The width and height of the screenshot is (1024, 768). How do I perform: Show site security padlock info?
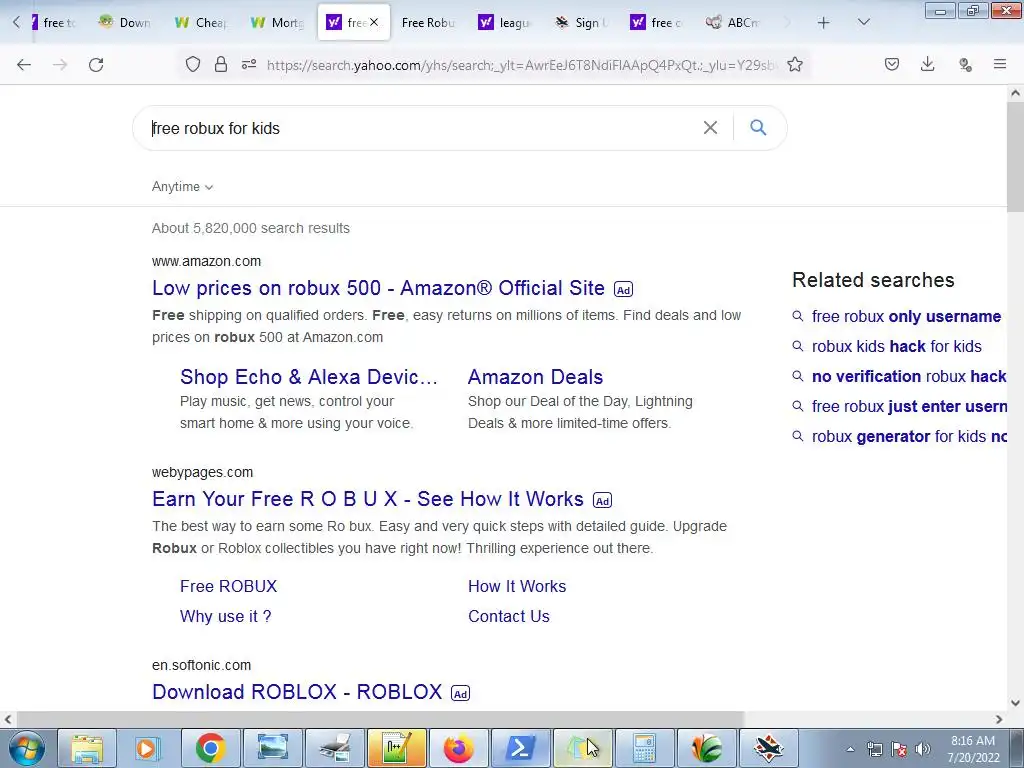(221, 64)
